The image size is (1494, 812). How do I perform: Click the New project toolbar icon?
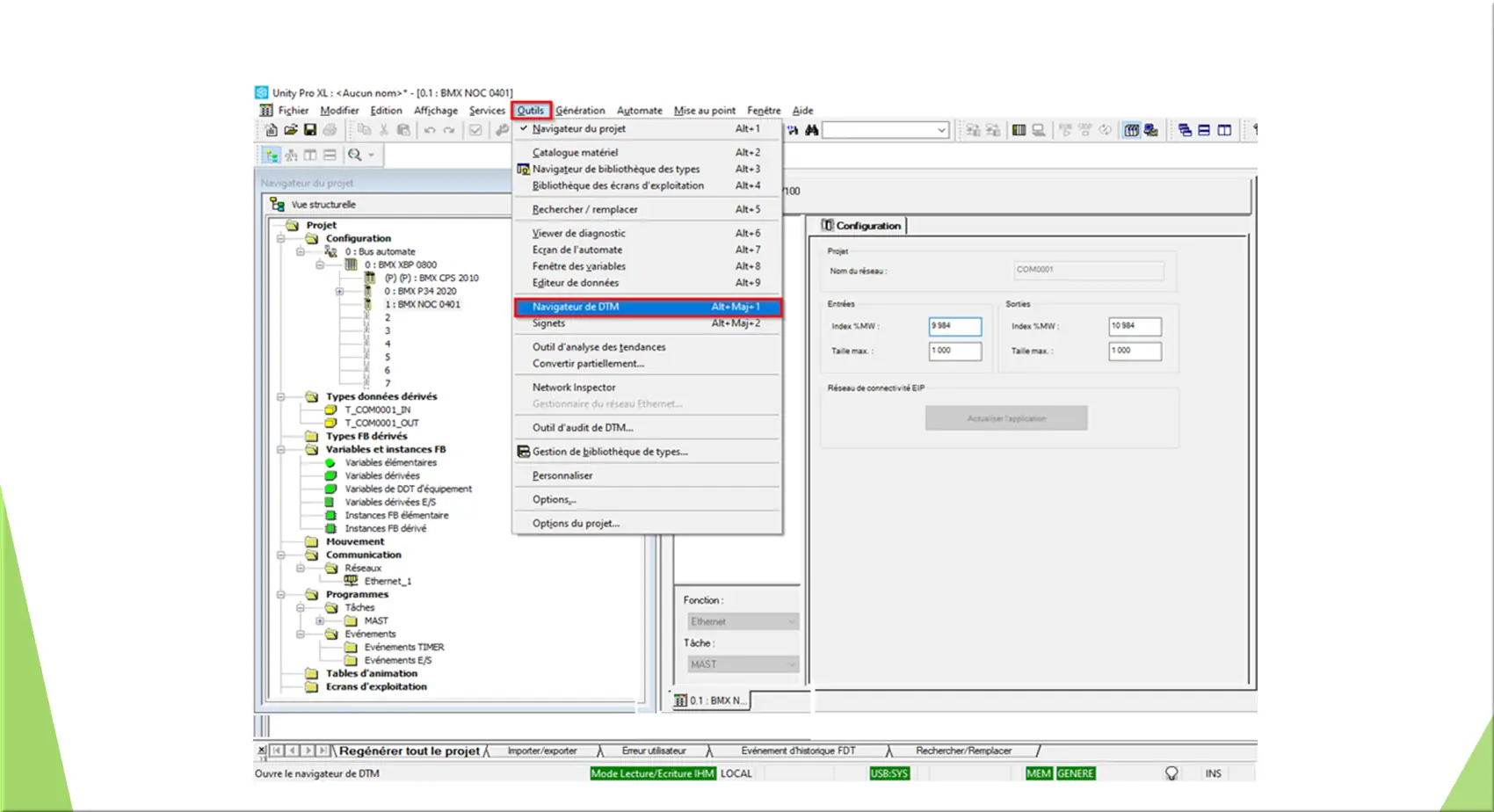[272, 130]
